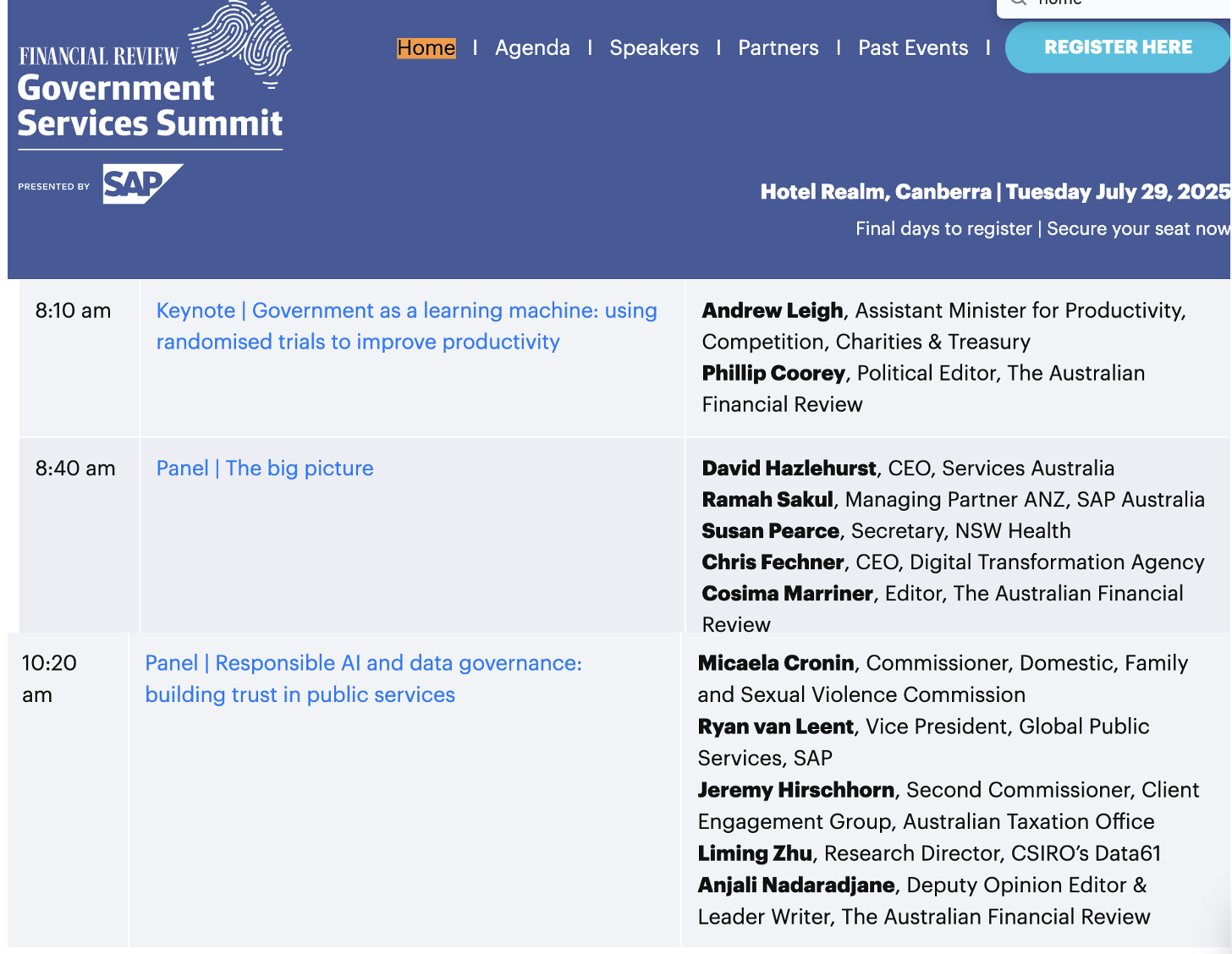This screenshot has width=1232, height=954.
Task: Open the keynote about randomised trials session
Action: (406, 326)
